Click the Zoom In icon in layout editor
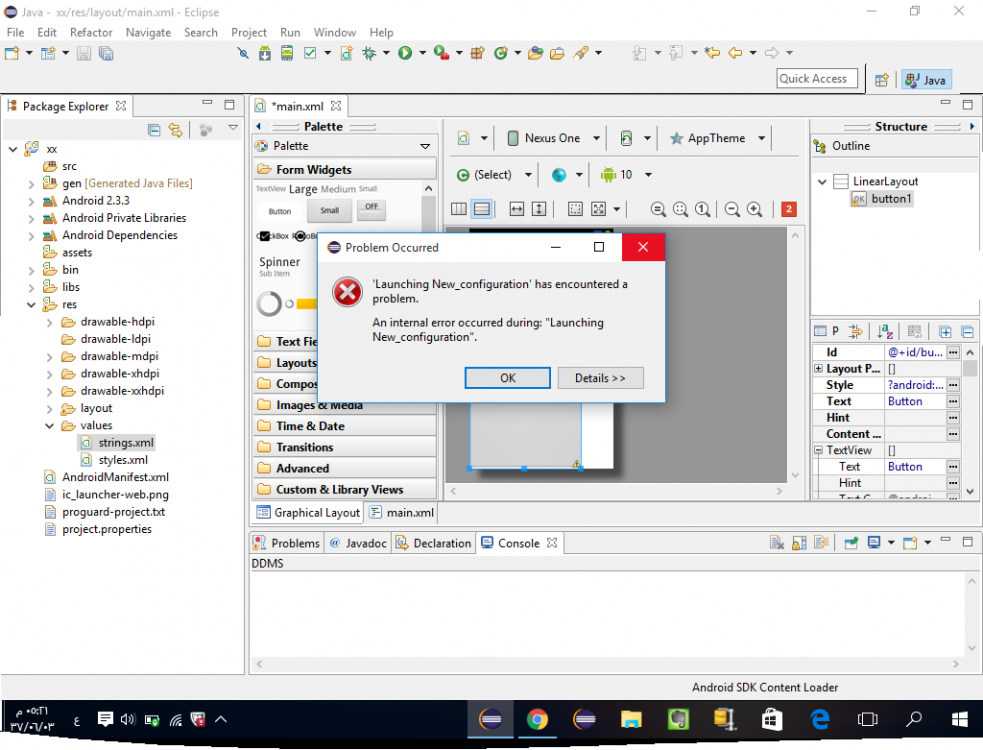 click(x=755, y=209)
